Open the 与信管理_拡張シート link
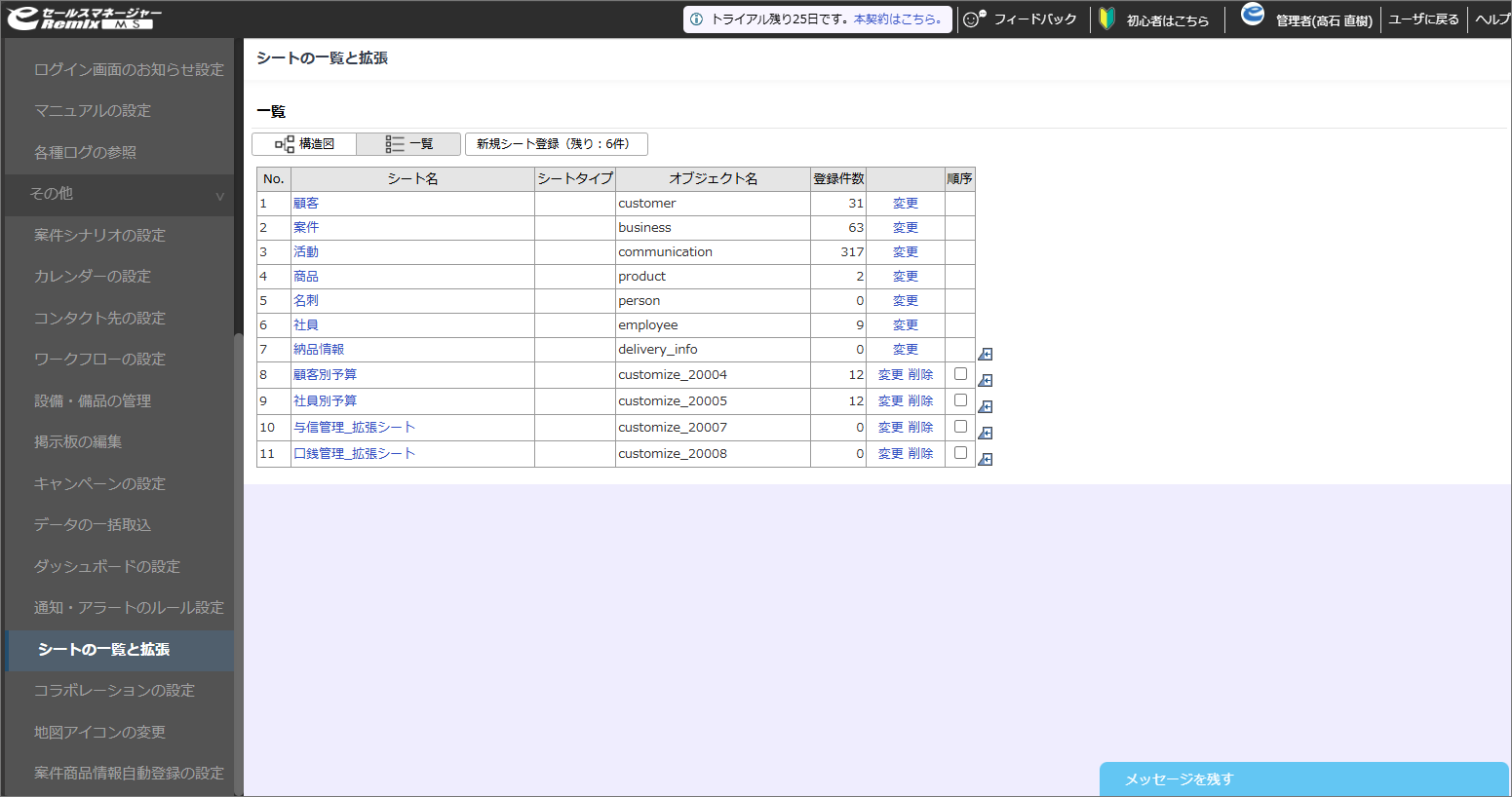 (x=355, y=428)
